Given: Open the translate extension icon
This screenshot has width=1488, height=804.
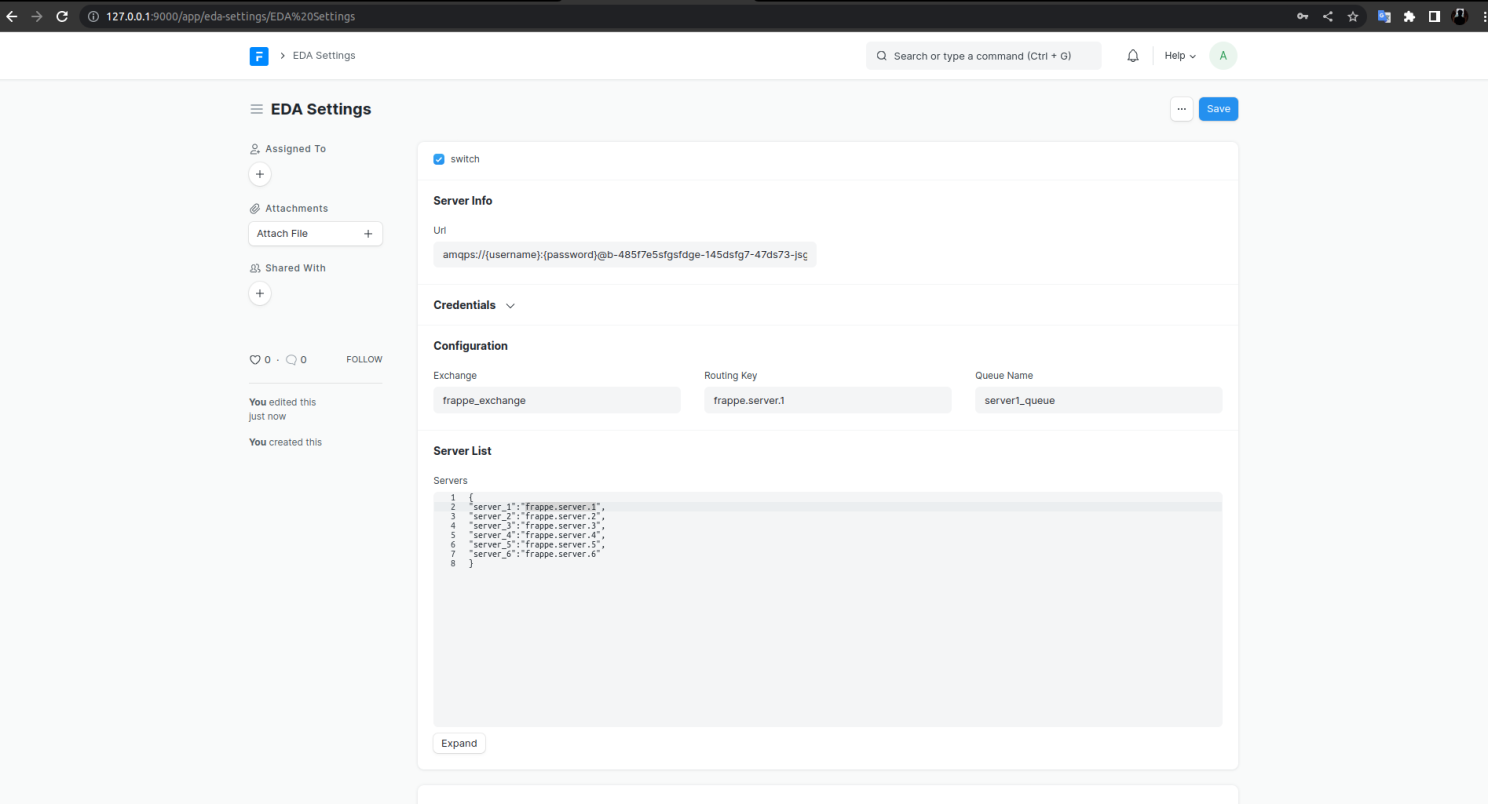Looking at the screenshot, I should pos(1385,16).
